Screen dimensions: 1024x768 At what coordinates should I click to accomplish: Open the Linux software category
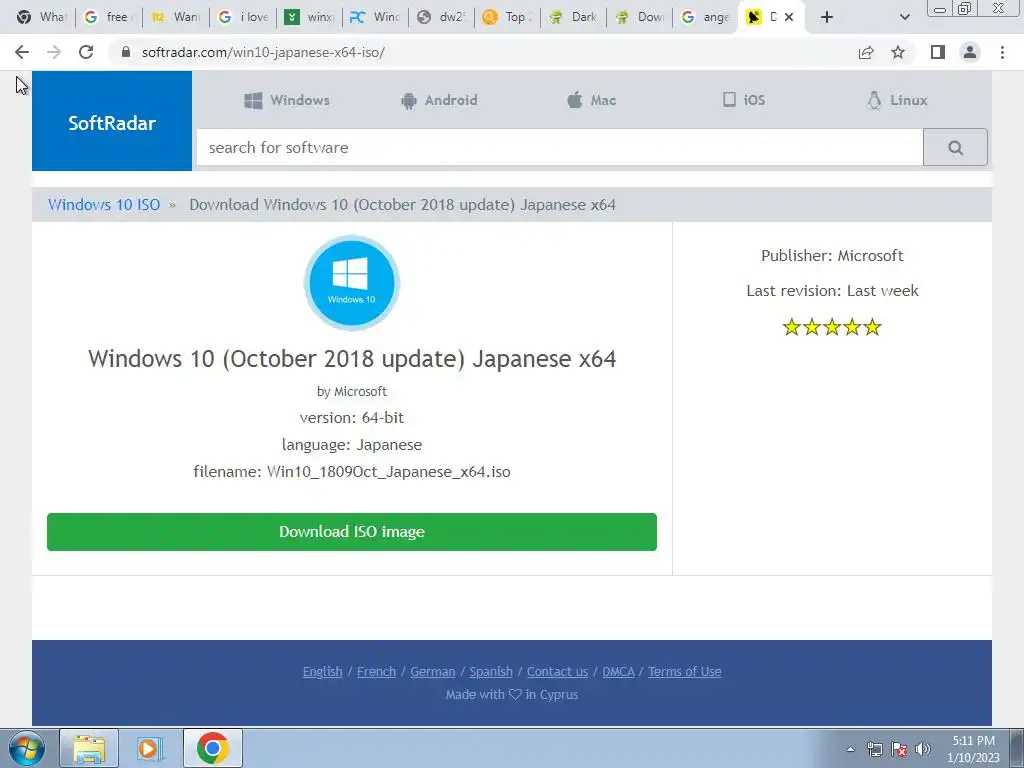coord(897,100)
